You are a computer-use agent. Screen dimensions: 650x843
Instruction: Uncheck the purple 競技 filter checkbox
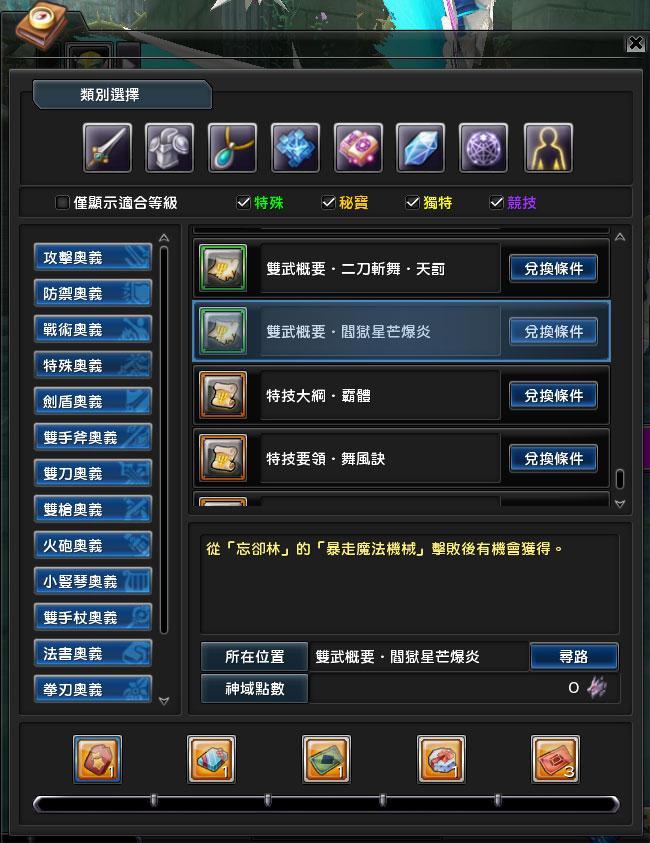(496, 203)
